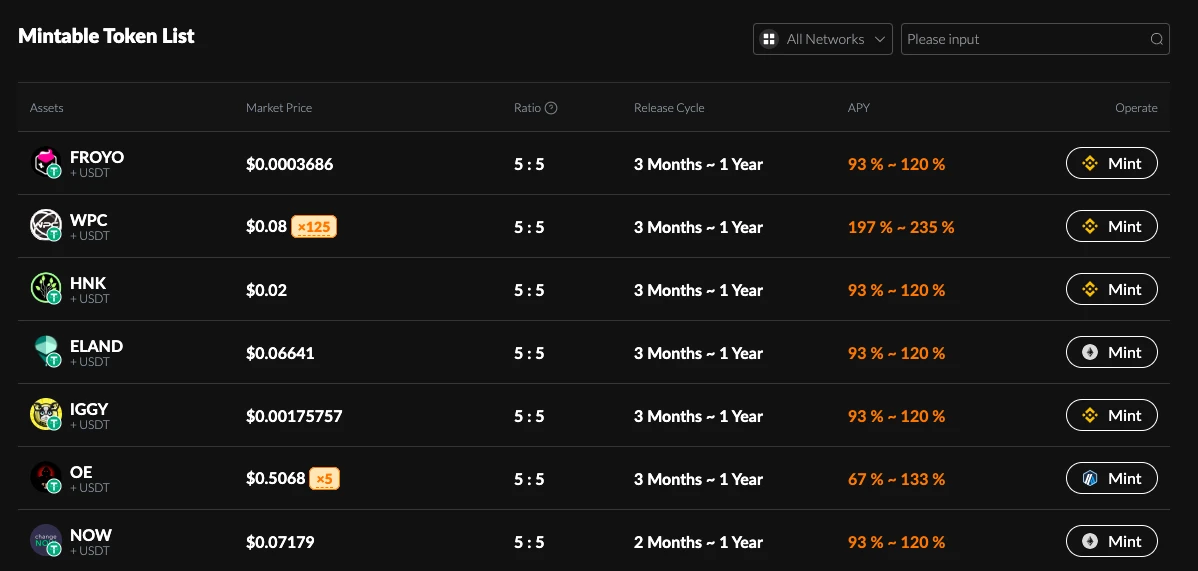Click the Market Price column header
The image size is (1198, 571).
pyautogui.click(x=279, y=108)
